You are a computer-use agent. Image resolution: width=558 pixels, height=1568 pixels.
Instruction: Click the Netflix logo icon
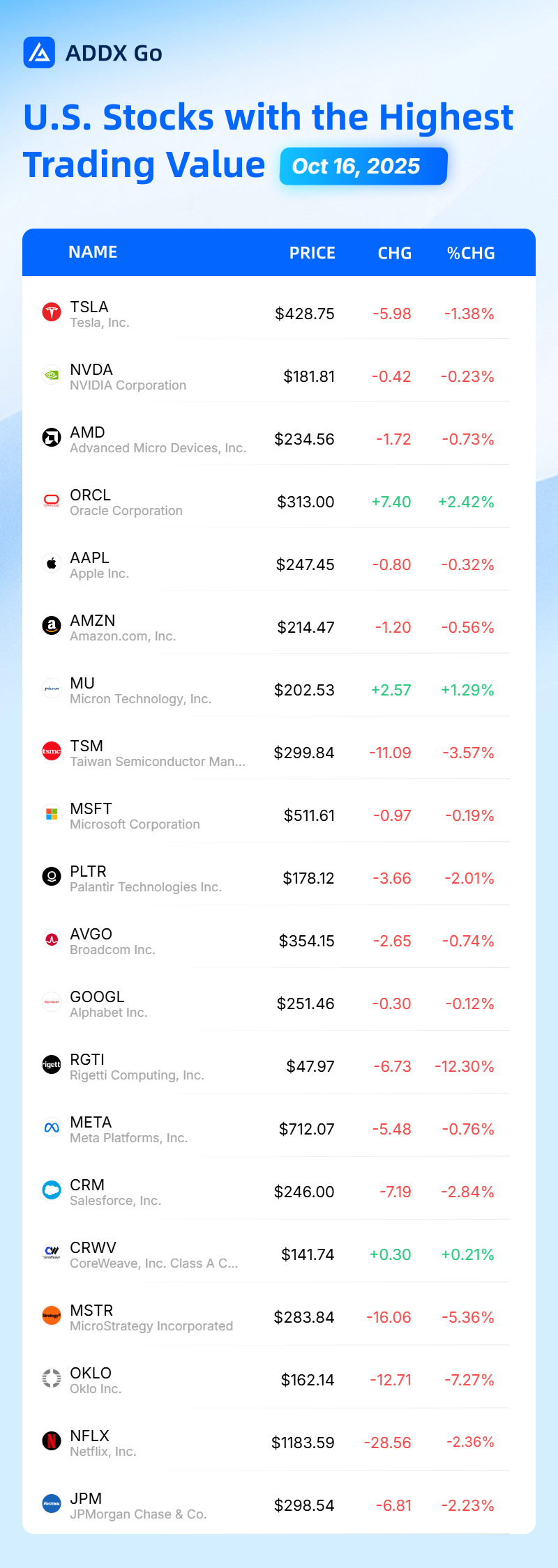tap(52, 1441)
